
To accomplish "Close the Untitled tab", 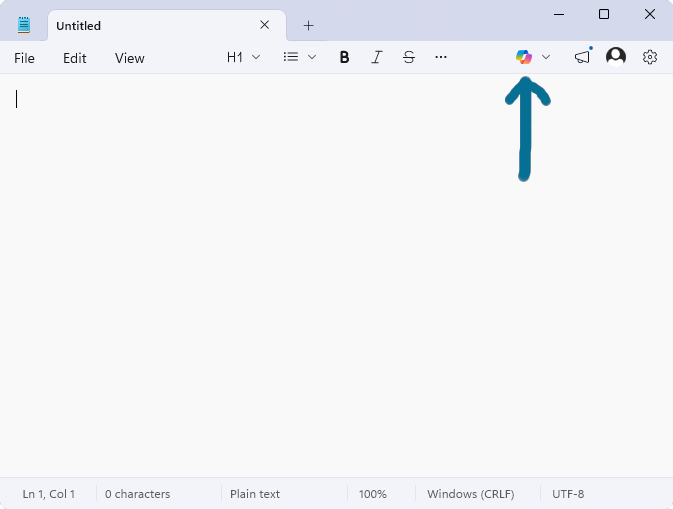I will [x=265, y=25].
